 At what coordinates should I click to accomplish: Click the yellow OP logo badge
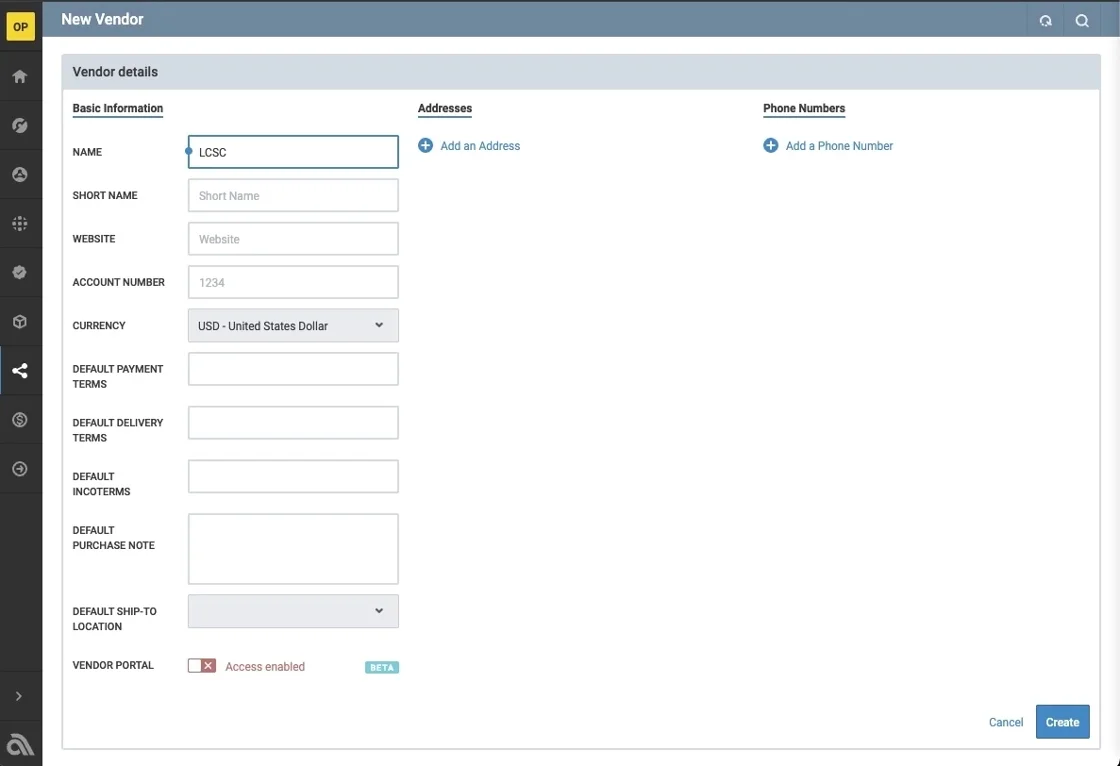(x=20, y=27)
